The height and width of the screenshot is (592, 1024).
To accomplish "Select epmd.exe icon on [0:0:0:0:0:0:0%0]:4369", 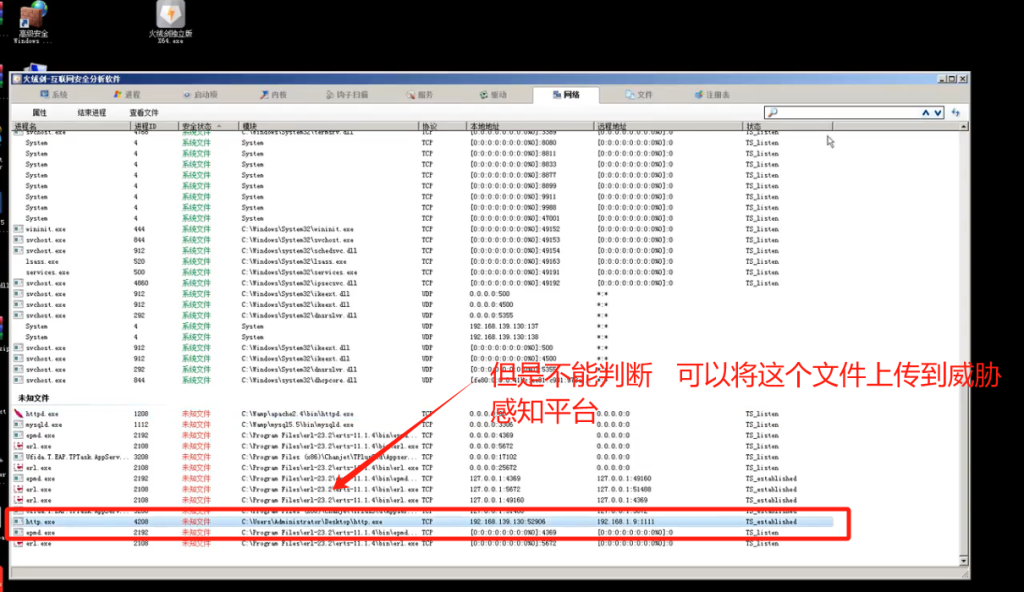I will (18, 533).
